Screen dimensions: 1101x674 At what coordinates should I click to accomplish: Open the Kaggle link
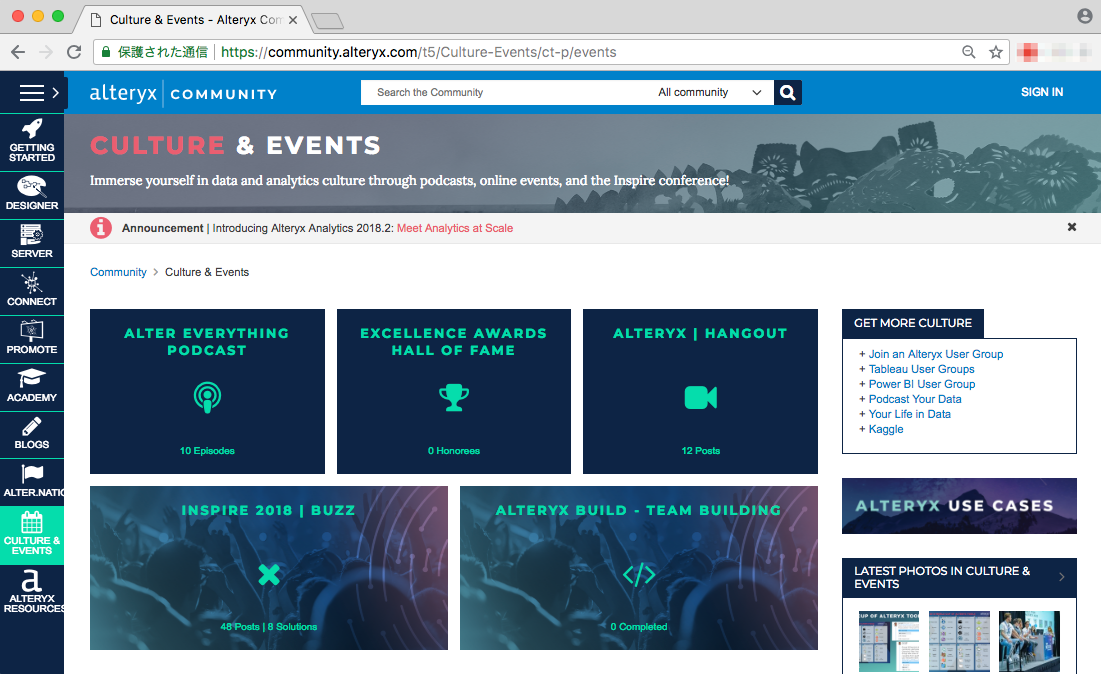[x=886, y=430]
